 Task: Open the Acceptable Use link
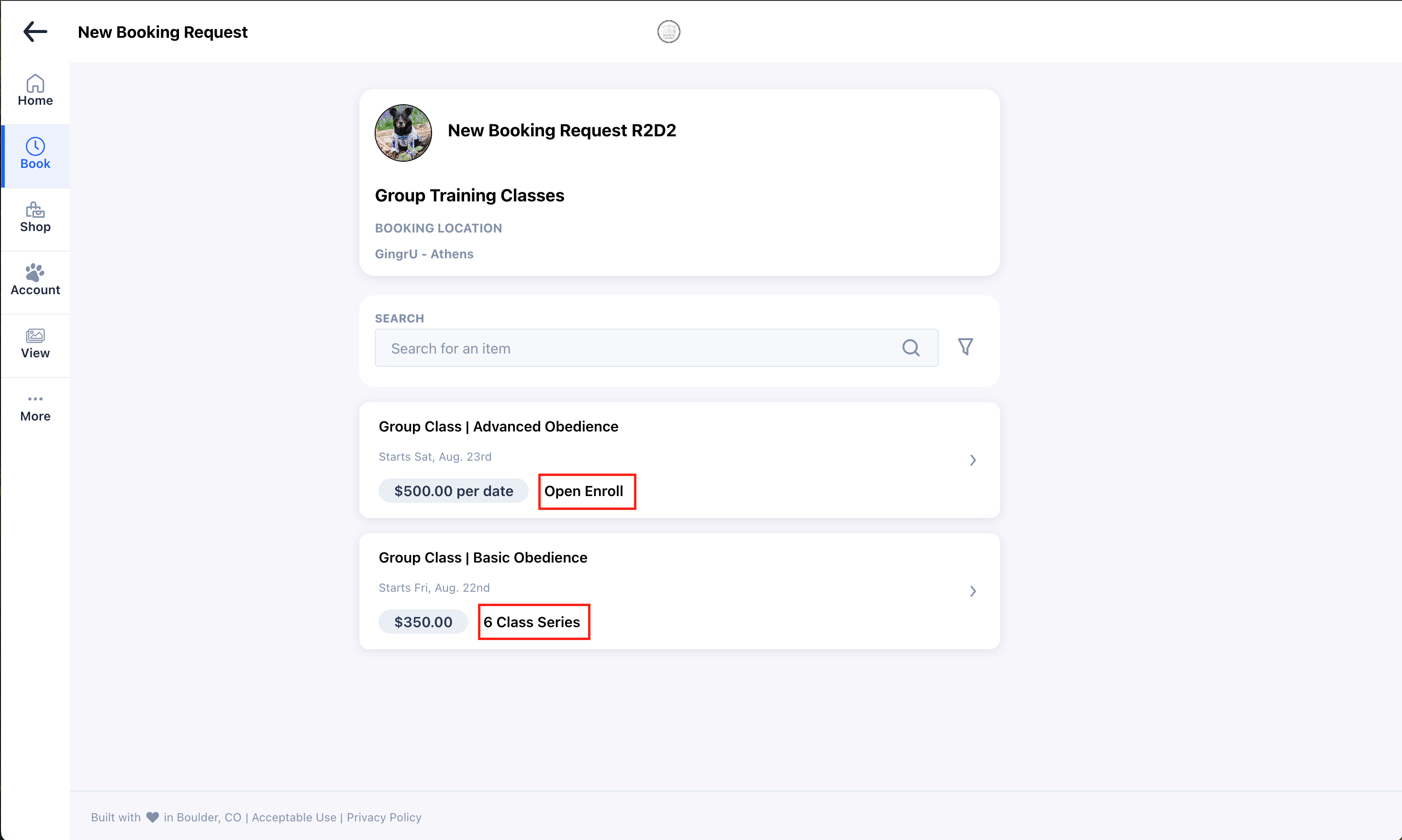[294, 818]
